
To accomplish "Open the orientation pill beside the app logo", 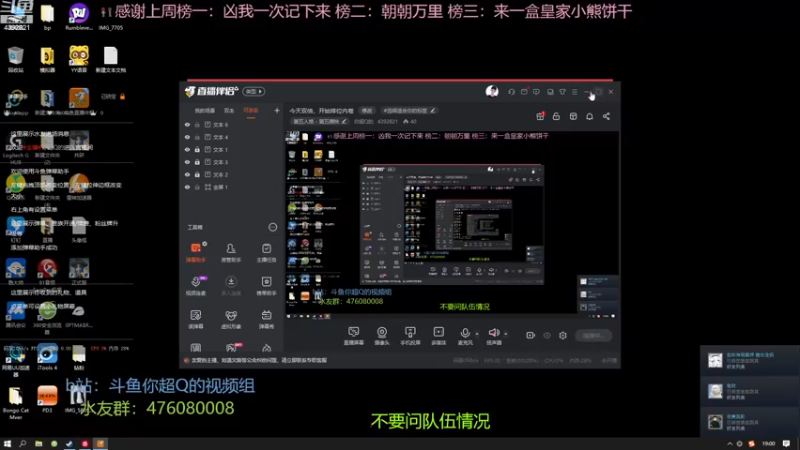I will pos(254,91).
